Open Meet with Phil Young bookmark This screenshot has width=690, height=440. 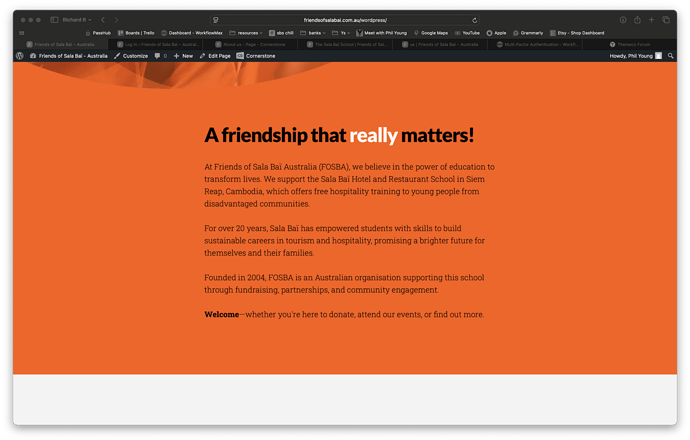click(x=382, y=33)
